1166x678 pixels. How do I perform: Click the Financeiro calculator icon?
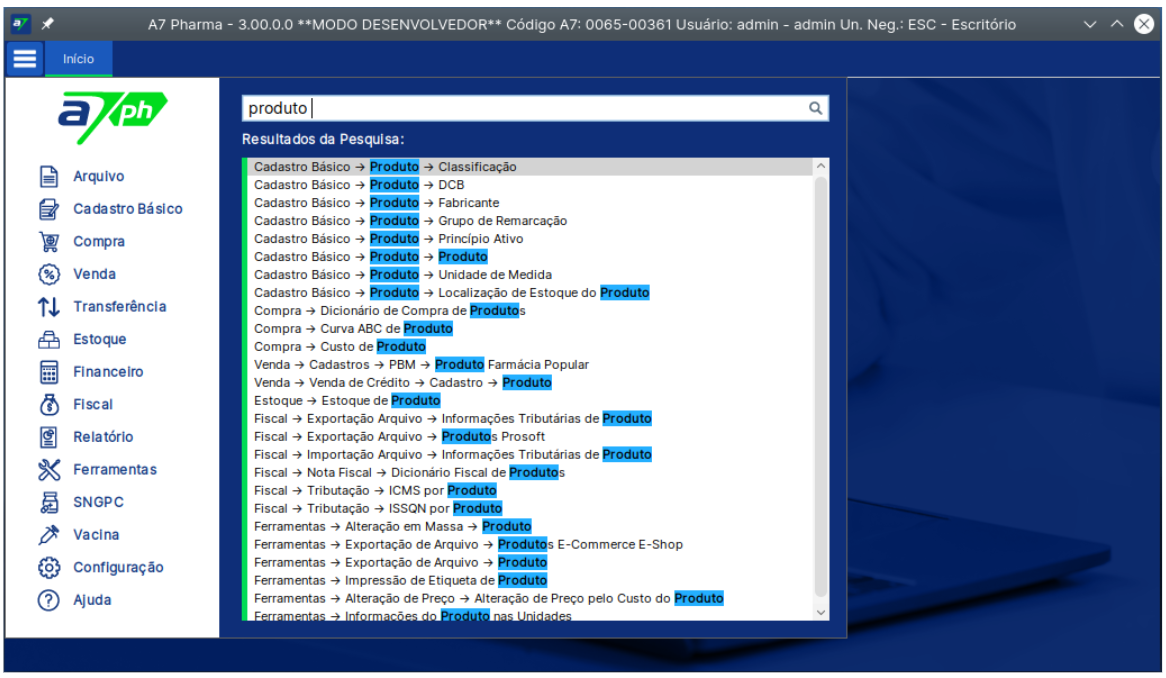tap(49, 372)
